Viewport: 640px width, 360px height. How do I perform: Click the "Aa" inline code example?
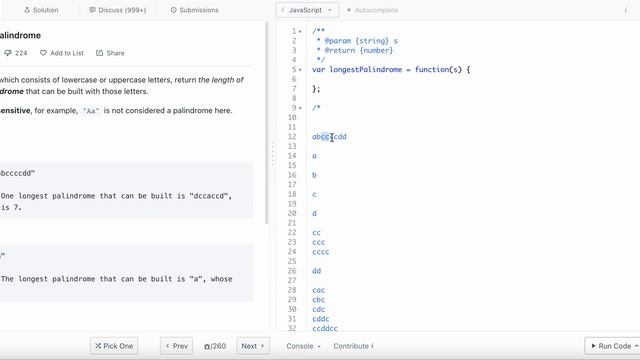(x=91, y=111)
